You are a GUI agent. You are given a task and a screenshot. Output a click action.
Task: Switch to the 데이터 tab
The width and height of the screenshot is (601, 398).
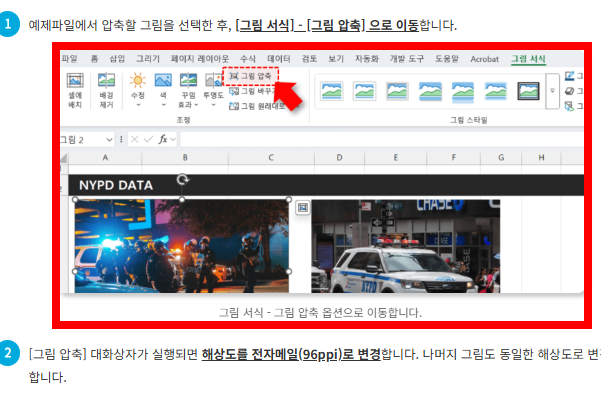pos(279,59)
